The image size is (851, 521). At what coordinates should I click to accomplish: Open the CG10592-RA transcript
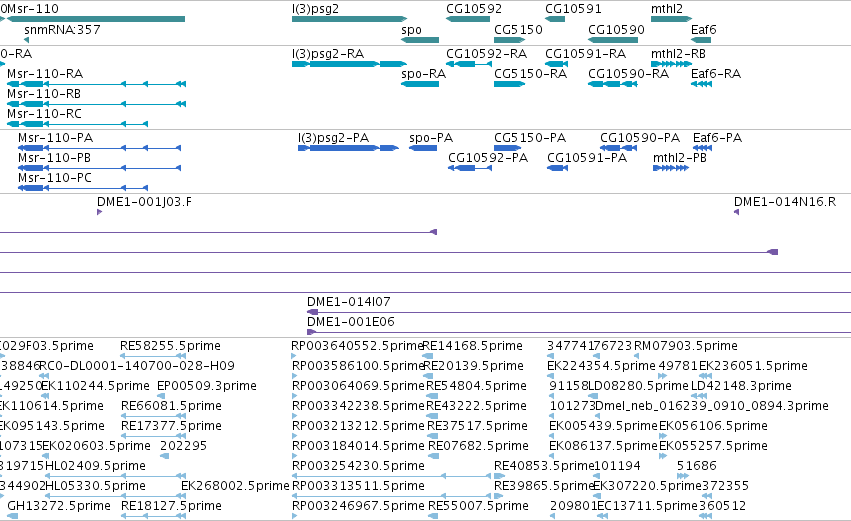pos(469,64)
